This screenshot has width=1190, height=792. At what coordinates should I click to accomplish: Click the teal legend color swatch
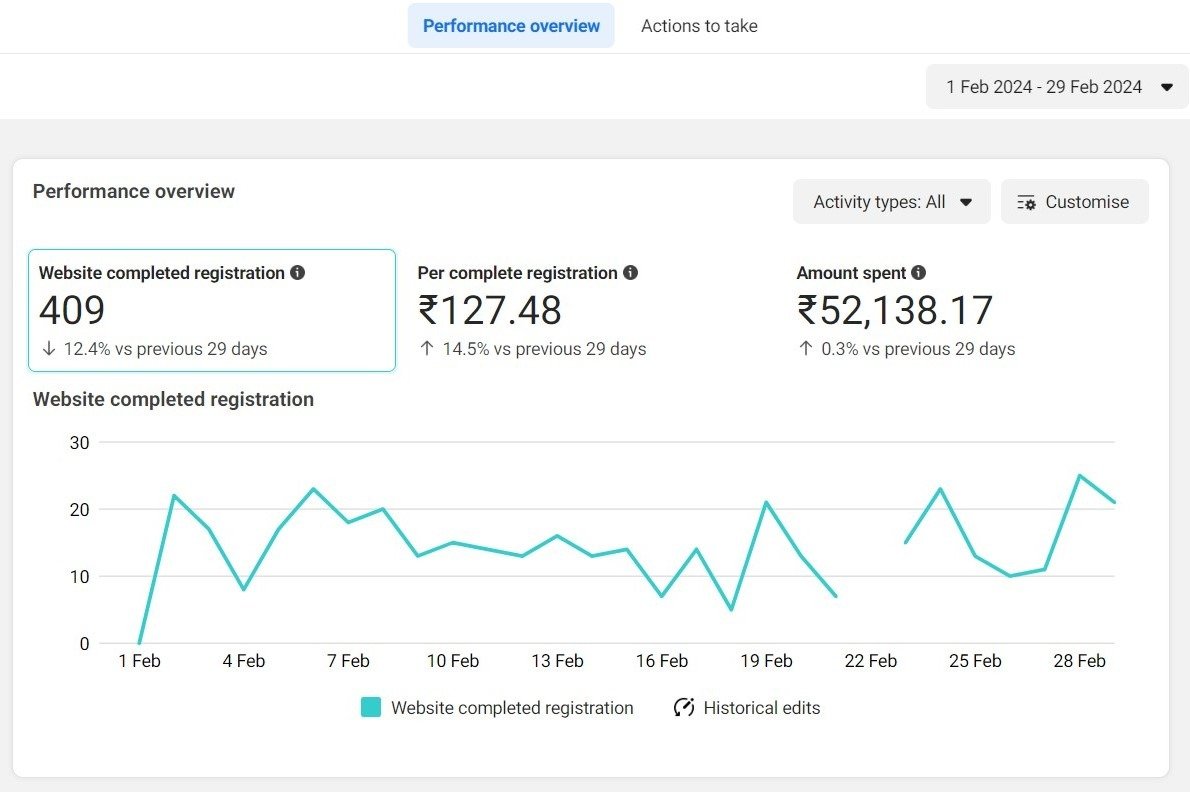coord(372,707)
